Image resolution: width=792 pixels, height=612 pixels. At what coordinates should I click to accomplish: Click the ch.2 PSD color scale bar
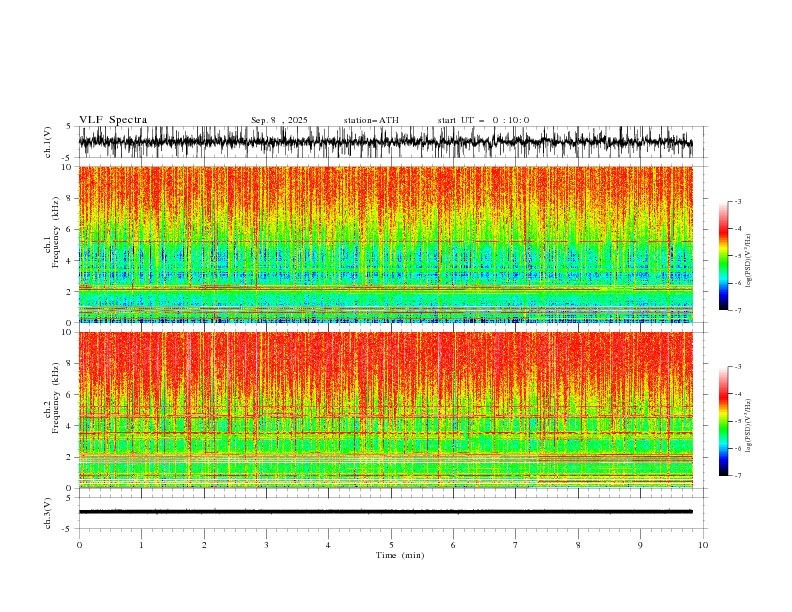pos(723,421)
